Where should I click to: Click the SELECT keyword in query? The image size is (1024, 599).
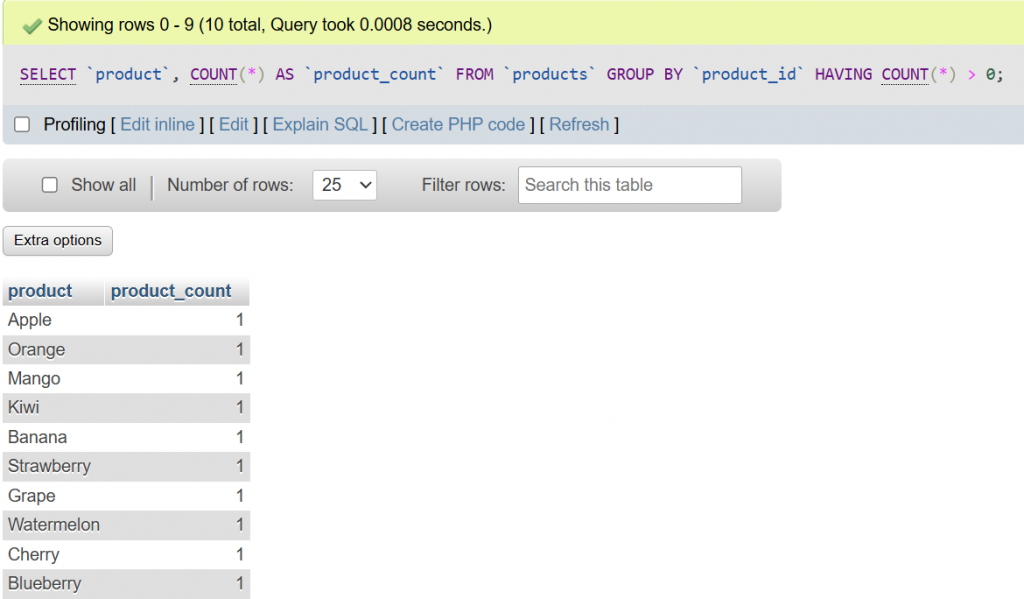click(48, 75)
